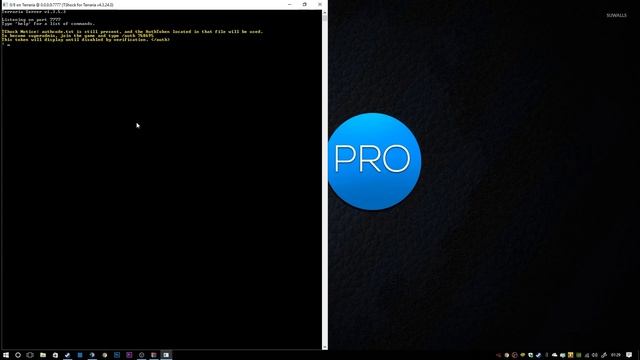The height and width of the screenshot is (360, 640).
Task: Open the Action Center notifications icon
Action: (629, 355)
